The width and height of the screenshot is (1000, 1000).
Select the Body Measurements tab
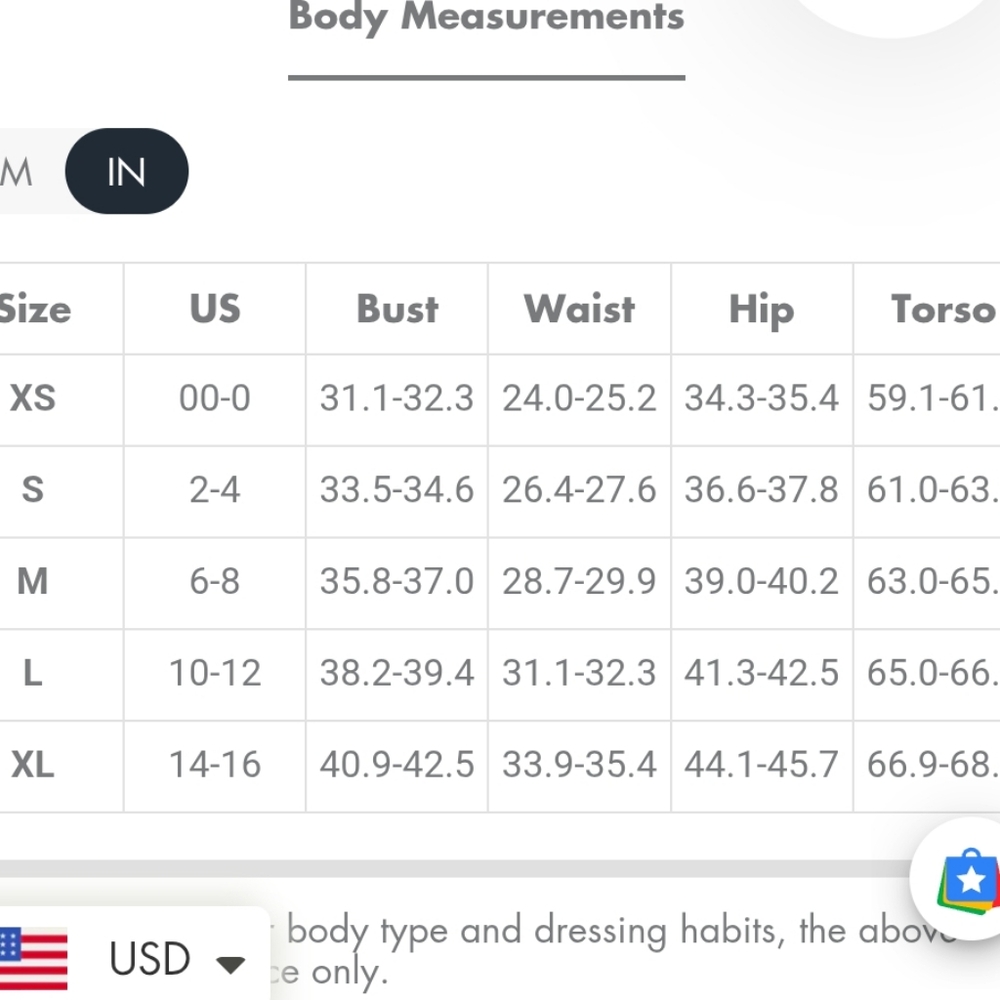tap(486, 18)
